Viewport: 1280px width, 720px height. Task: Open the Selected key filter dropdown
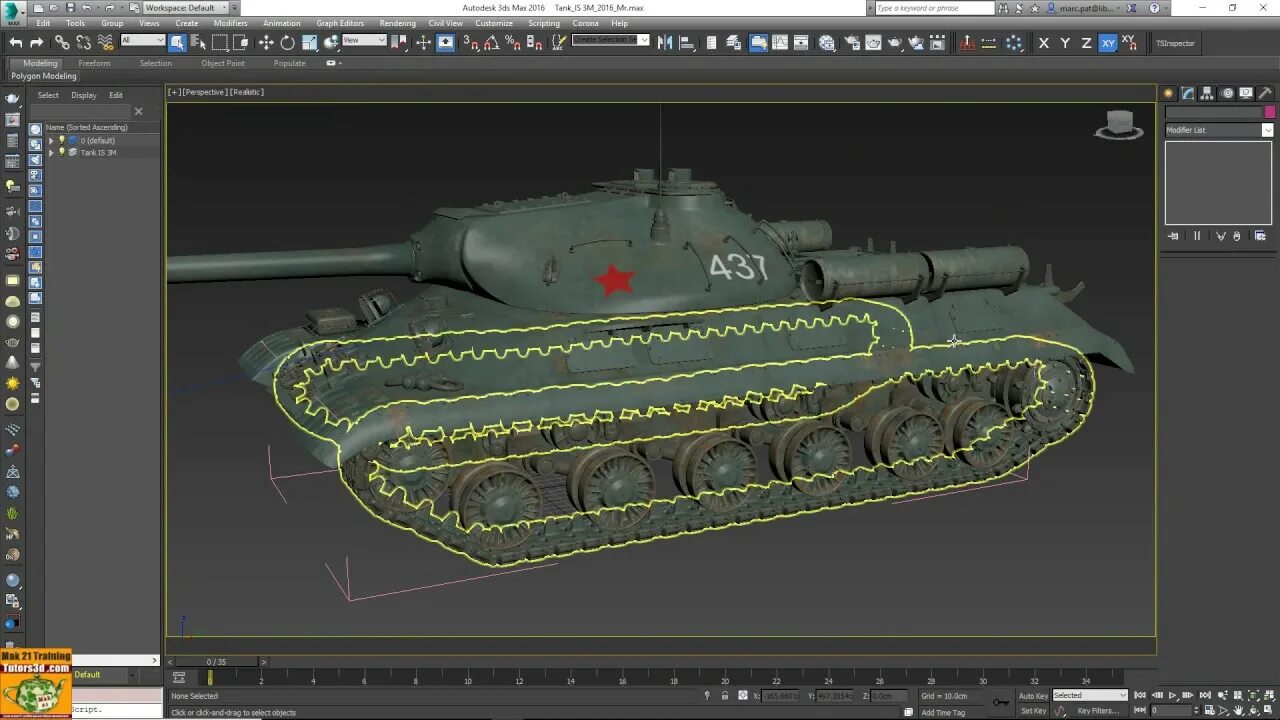coord(1090,695)
